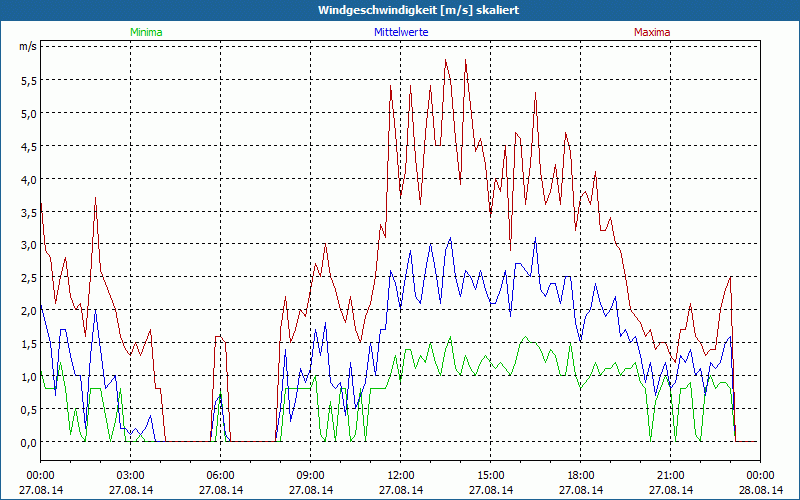Click the 03:00 time axis label
The width and height of the screenshot is (800, 500).
click(131, 476)
